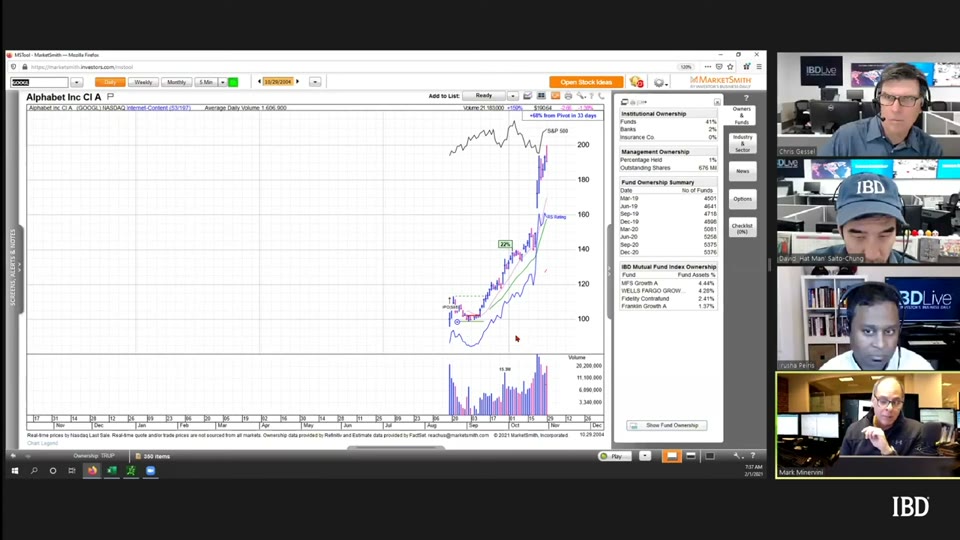Select the orange full-panel layout button
Image resolution: width=960 pixels, height=540 pixels.
(x=672, y=456)
